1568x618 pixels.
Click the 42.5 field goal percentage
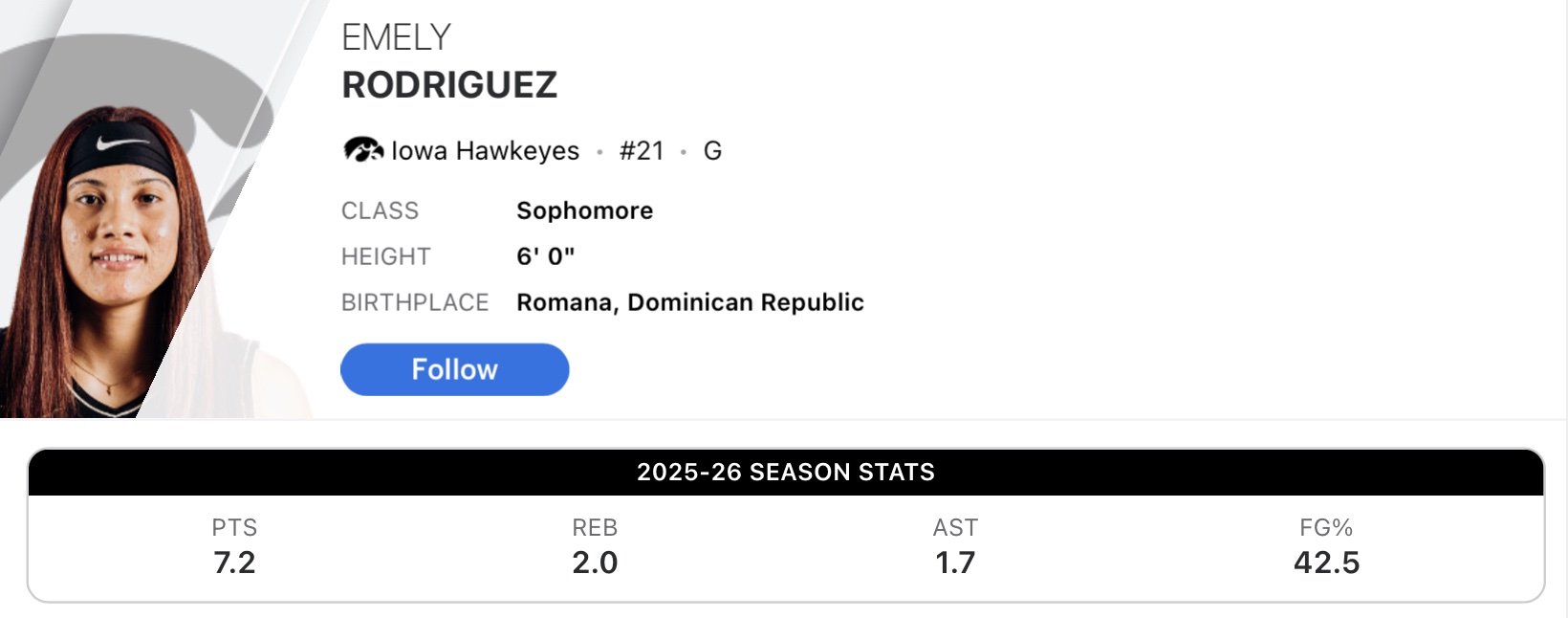tap(1326, 563)
